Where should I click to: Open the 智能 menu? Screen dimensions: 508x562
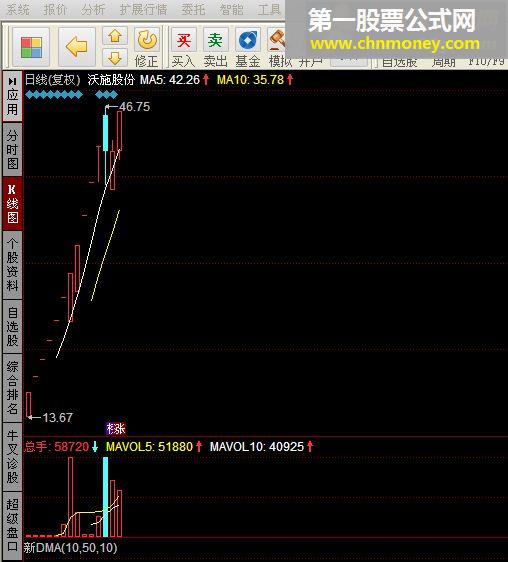coord(231,10)
